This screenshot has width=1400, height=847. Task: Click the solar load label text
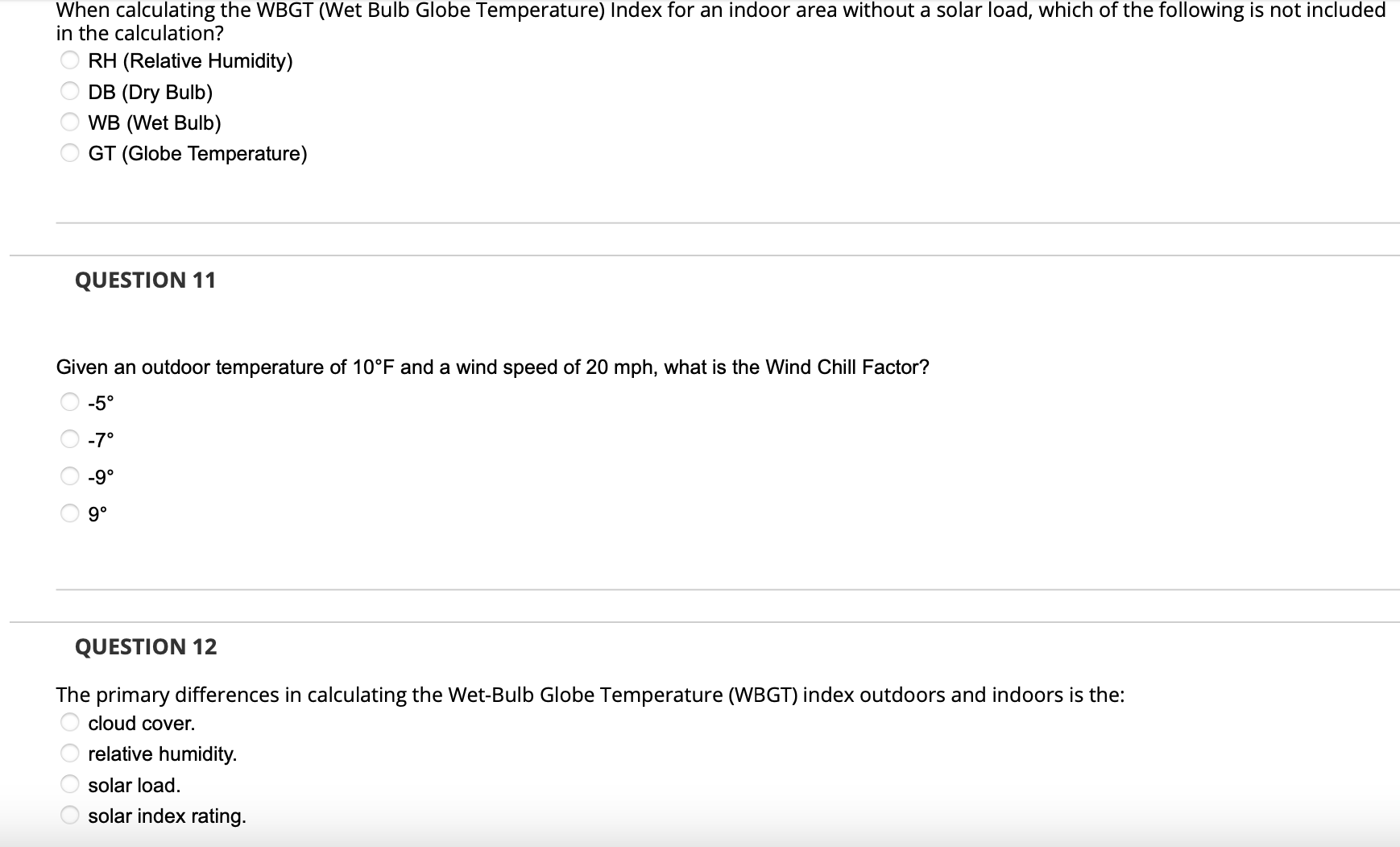tap(134, 784)
